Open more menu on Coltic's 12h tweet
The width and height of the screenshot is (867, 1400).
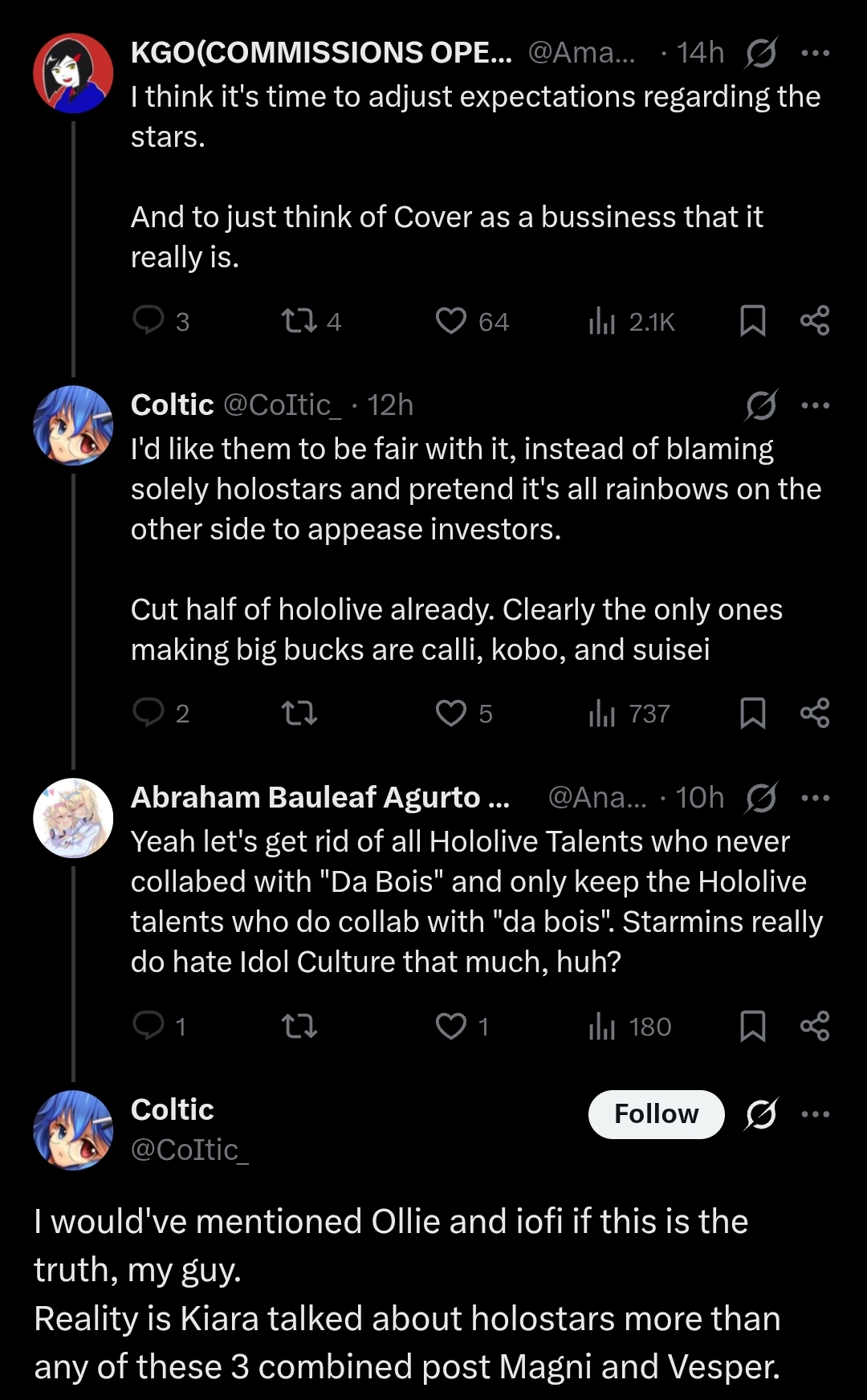click(x=816, y=405)
